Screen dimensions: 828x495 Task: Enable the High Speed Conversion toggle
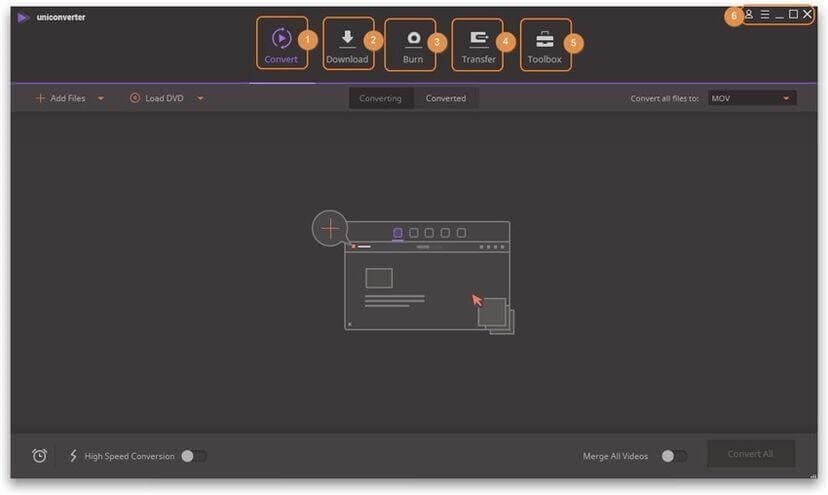(x=193, y=456)
